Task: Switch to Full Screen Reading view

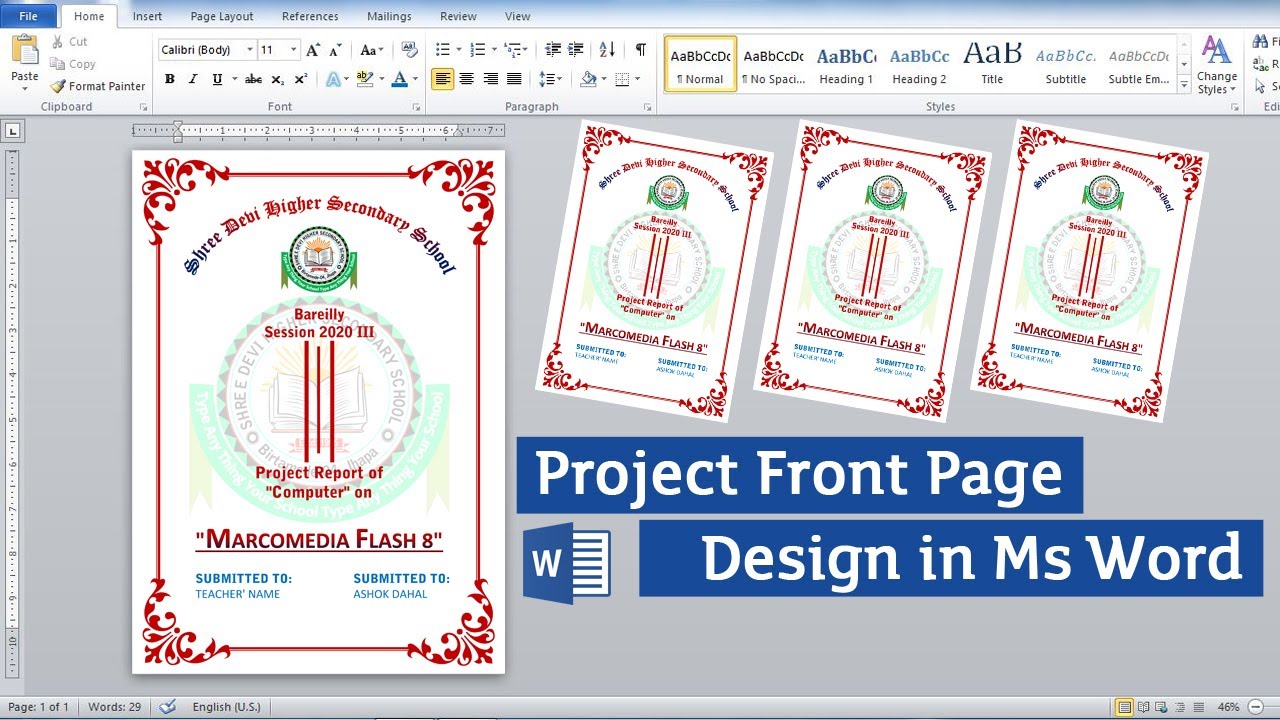Action: (1144, 707)
